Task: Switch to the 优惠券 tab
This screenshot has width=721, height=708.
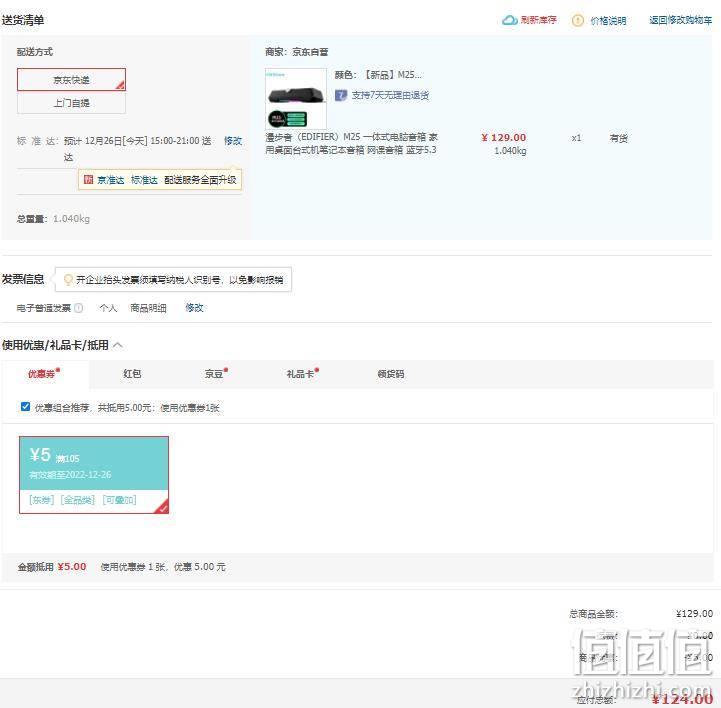Action: (44, 374)
